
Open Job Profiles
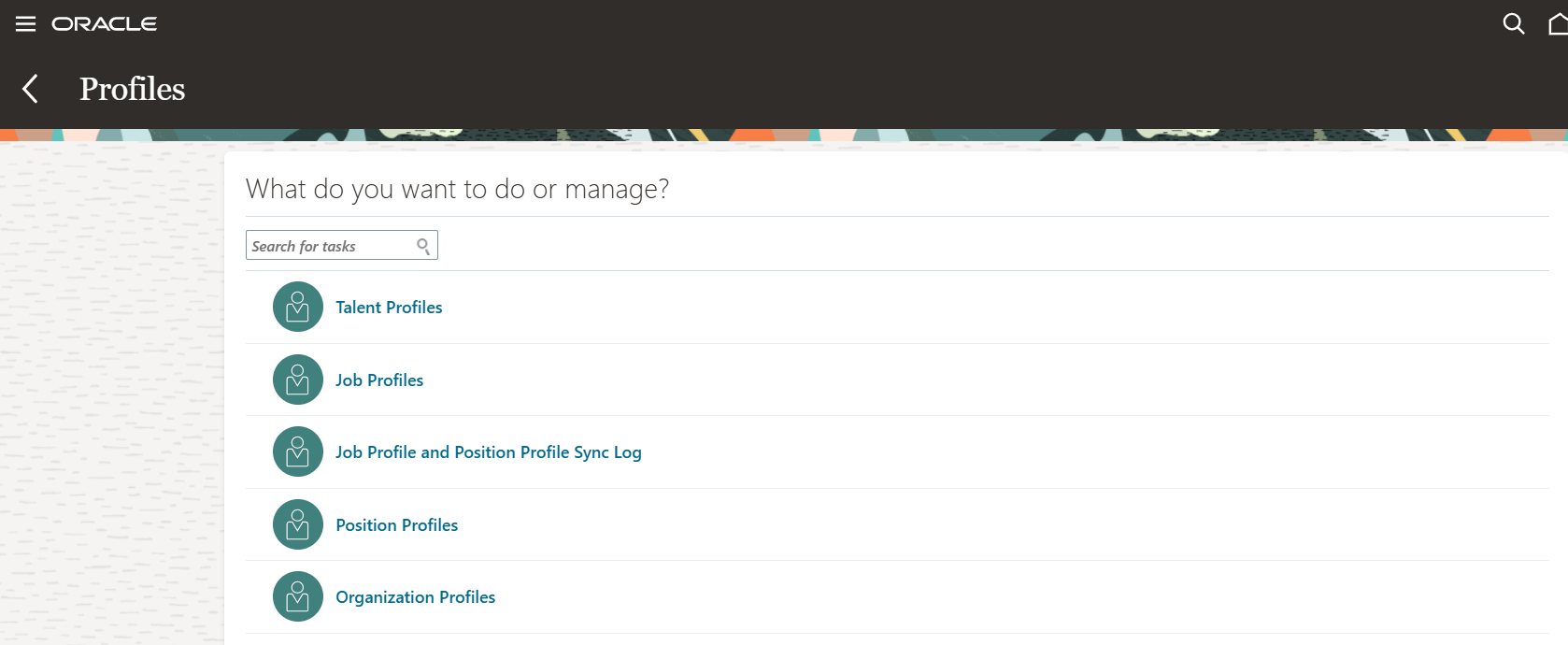pos(379,380)
